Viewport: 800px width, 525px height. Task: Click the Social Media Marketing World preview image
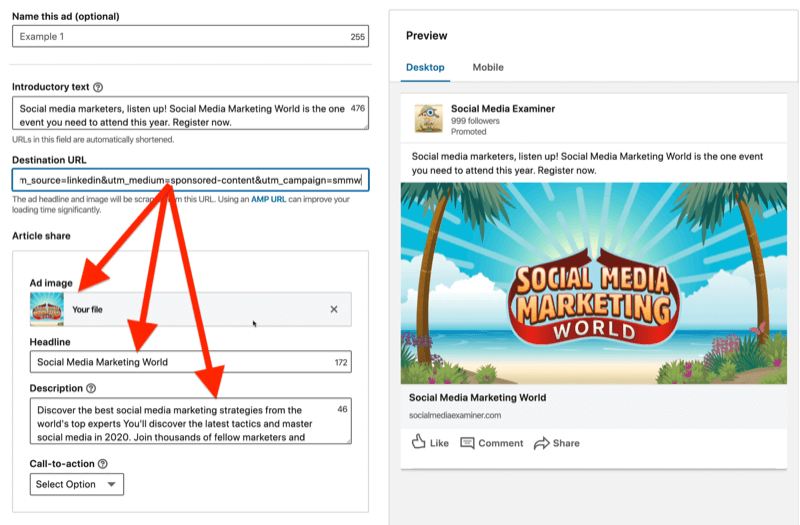tap(593, 283)
